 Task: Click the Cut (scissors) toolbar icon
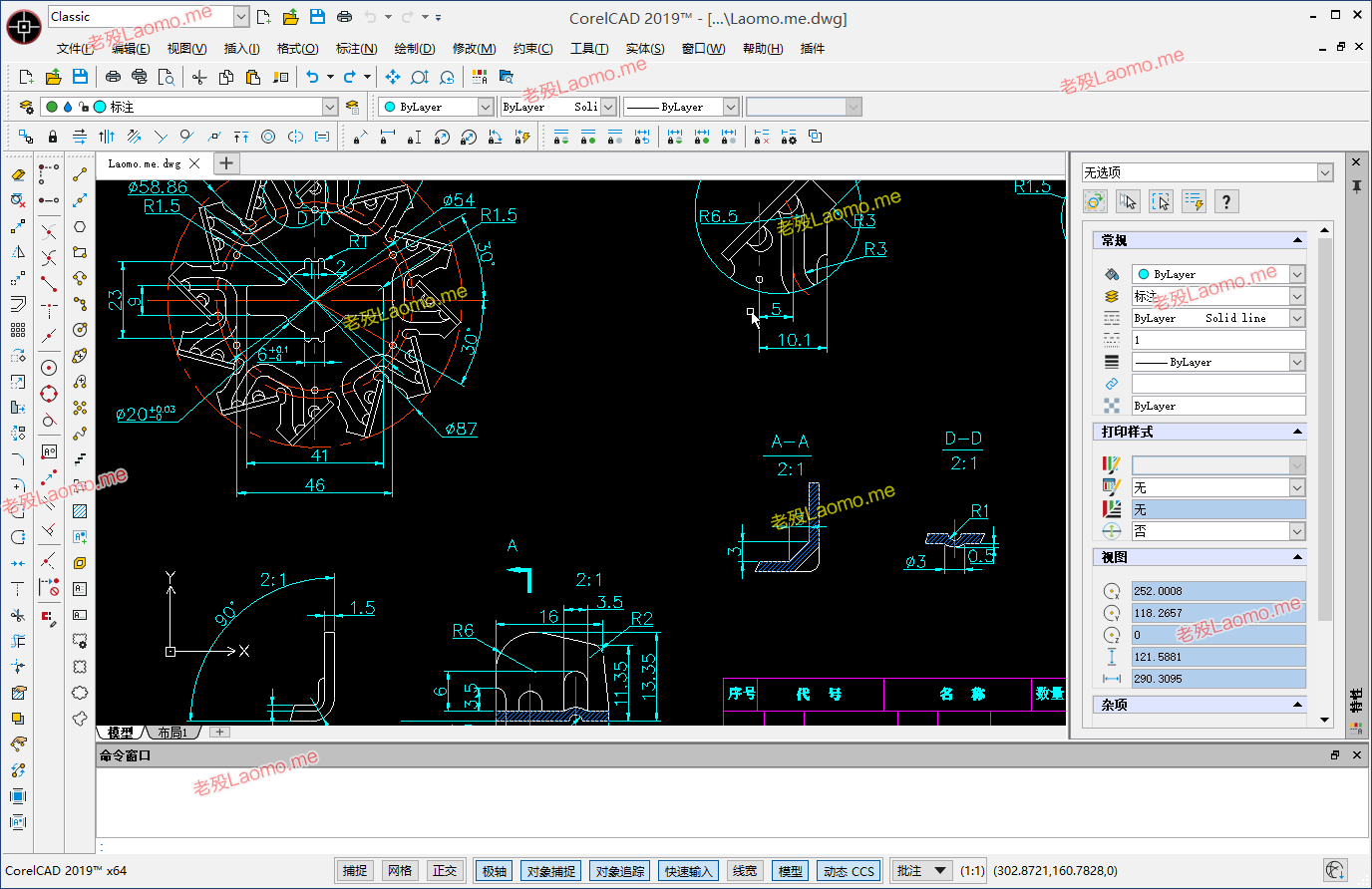[x=199, y=77]
